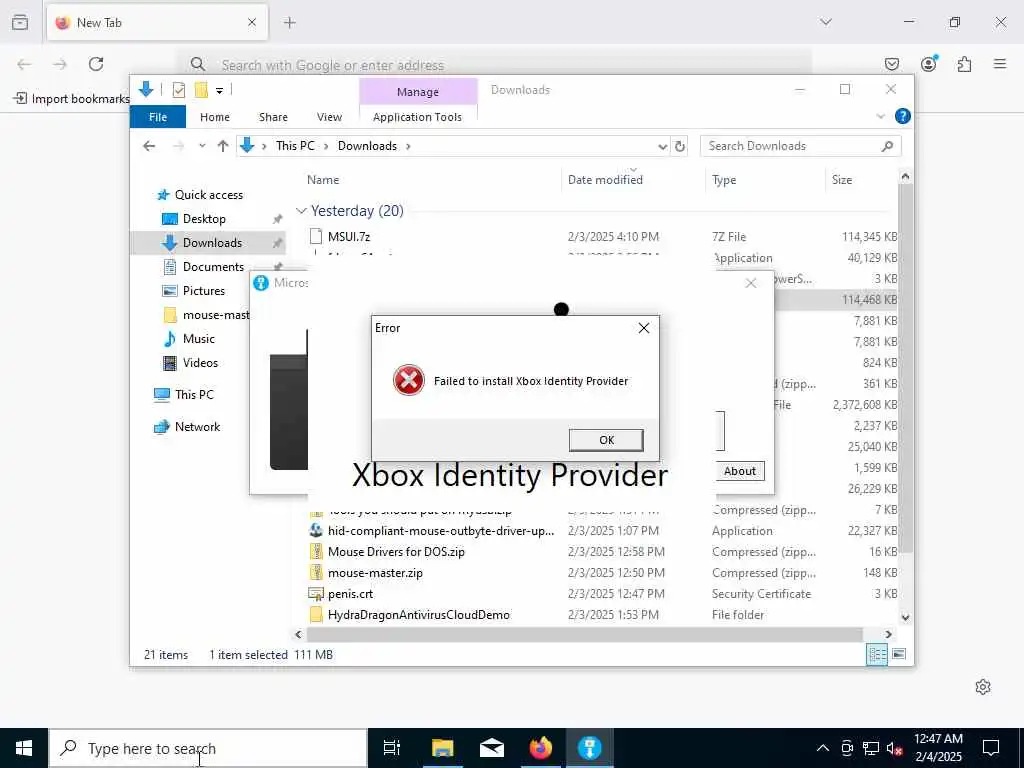
Task: Click the Manage contextual tab
Action: pos(418,92)
